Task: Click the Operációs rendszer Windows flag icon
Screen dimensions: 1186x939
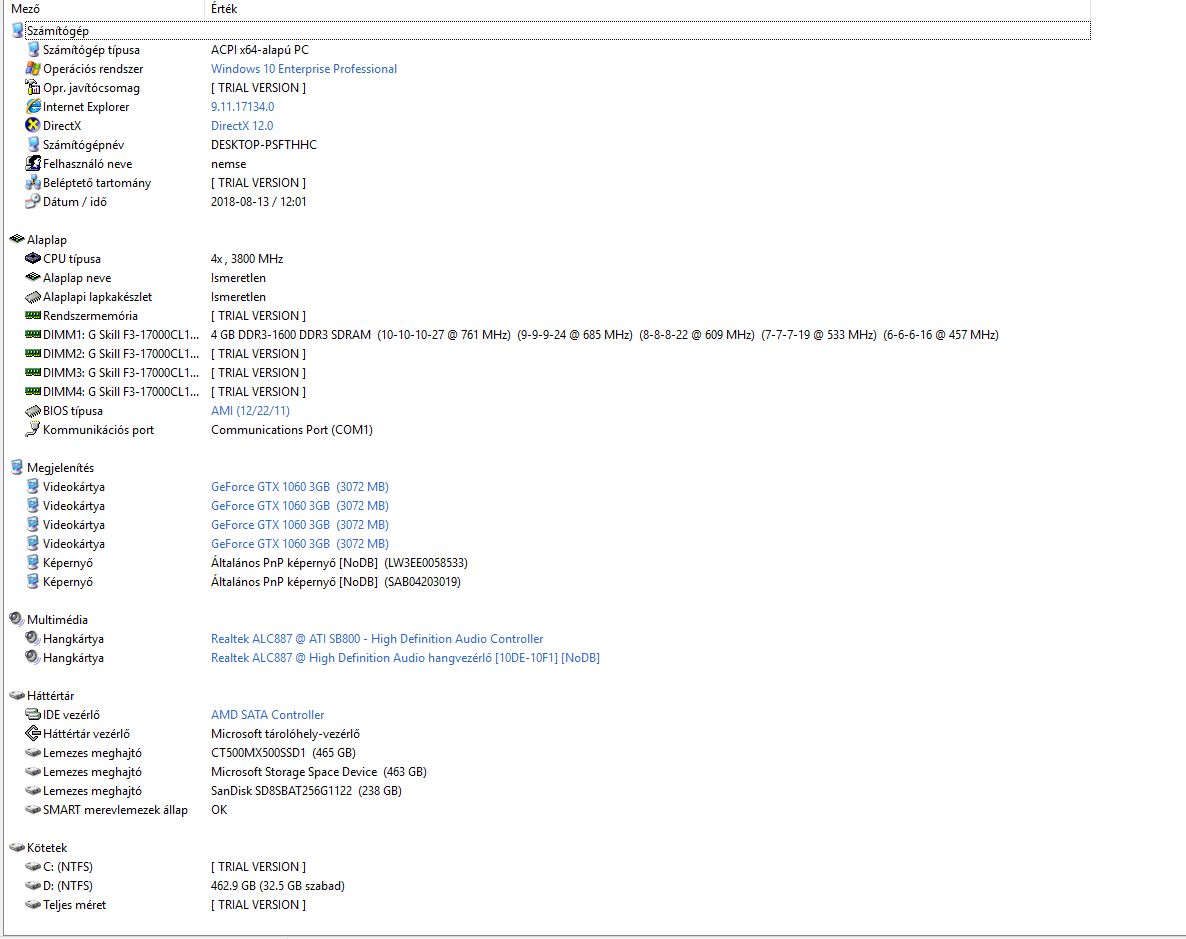Action: [x=33, y=68]
